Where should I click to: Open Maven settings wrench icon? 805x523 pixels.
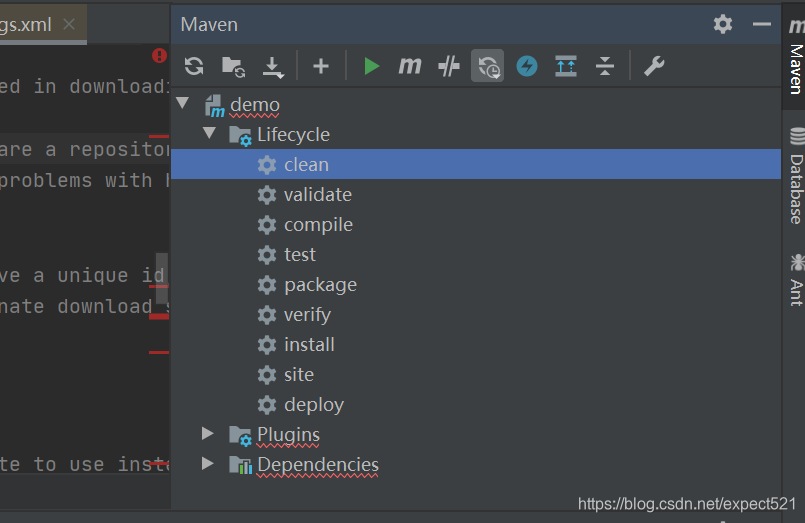coord(654,66)
